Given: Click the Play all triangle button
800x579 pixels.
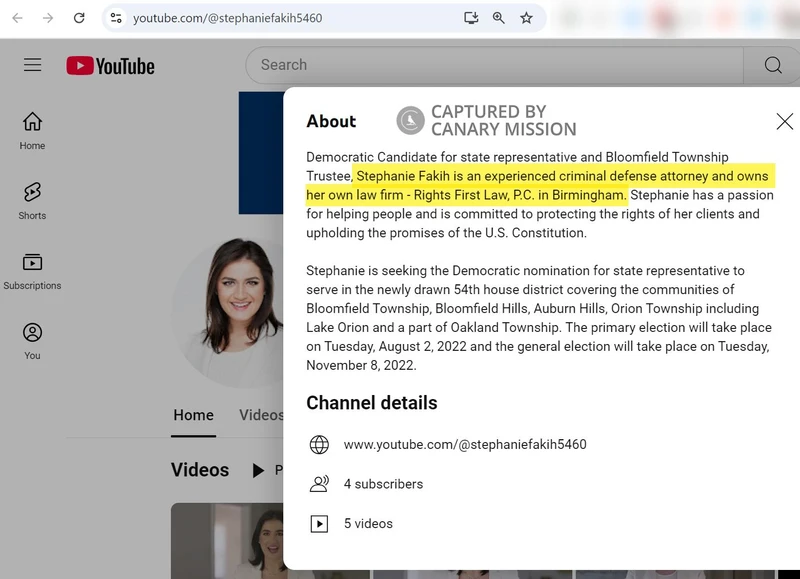Looking at the screenshot, I should (x=259, y=470).
